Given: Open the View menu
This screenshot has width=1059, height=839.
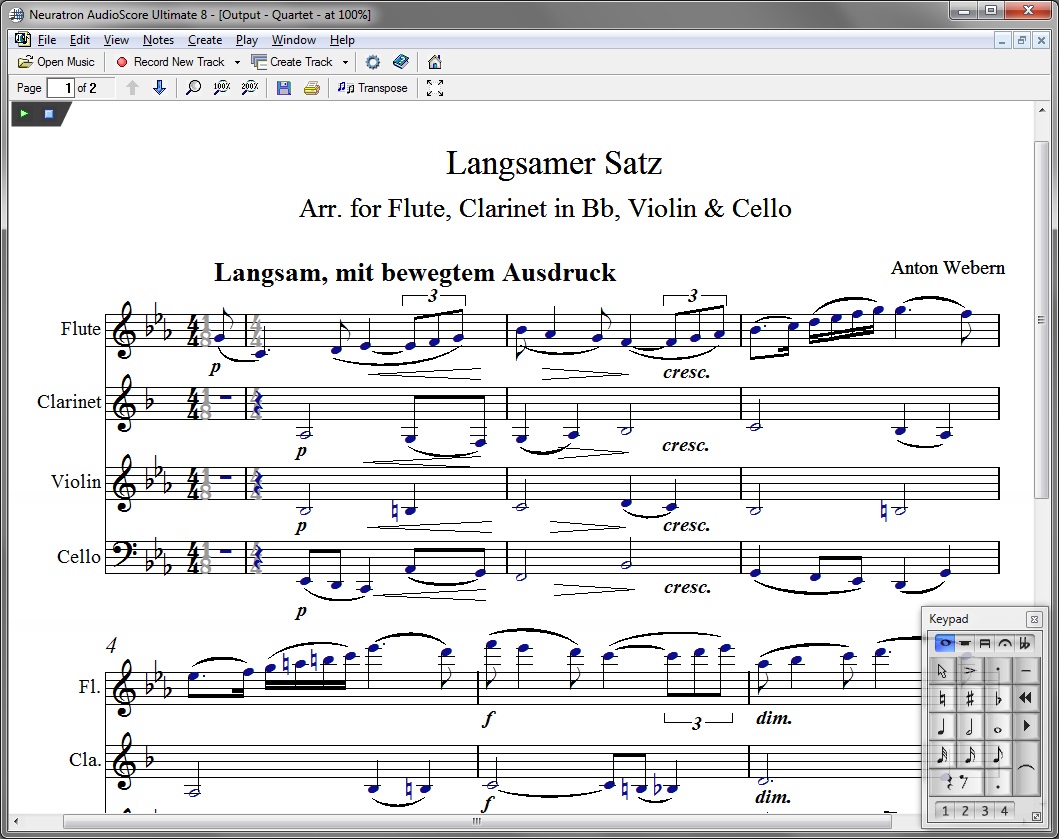Looking at the screenshot, I should click(116, 40).
